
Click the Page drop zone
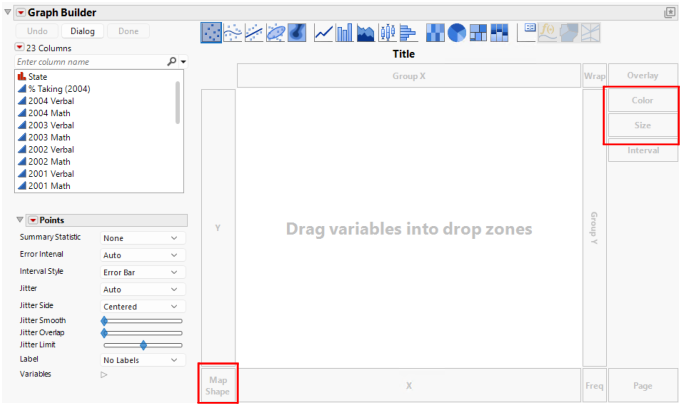pos(643,385)
